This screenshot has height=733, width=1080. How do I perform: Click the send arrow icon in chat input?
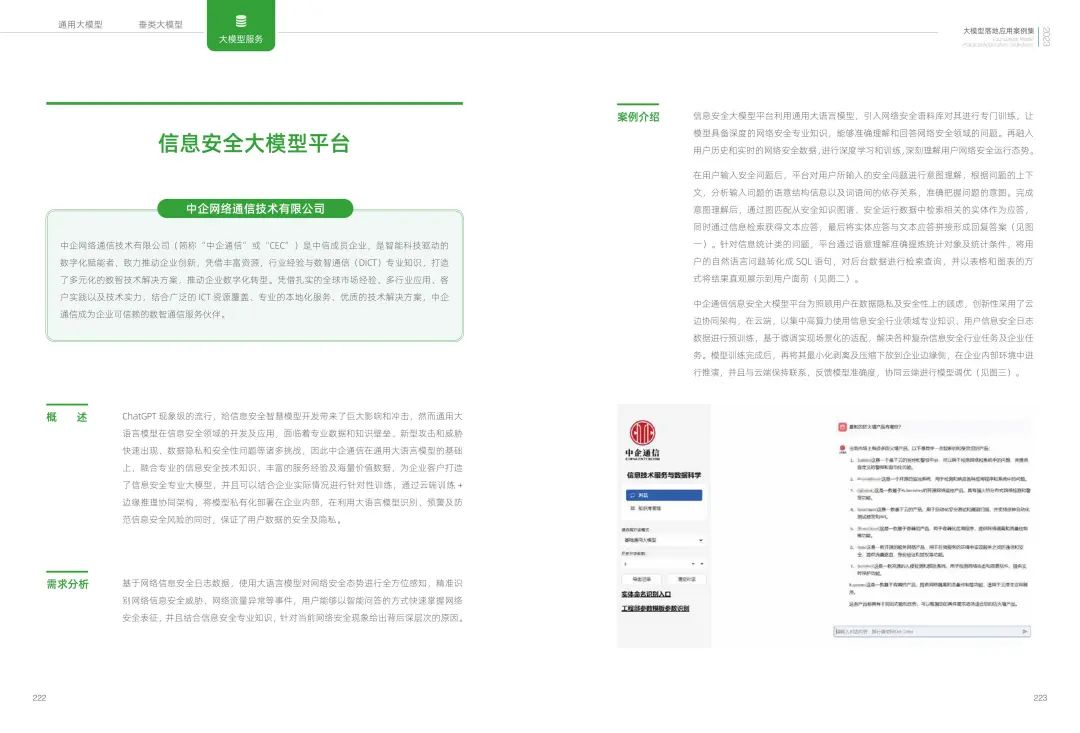1025,631
